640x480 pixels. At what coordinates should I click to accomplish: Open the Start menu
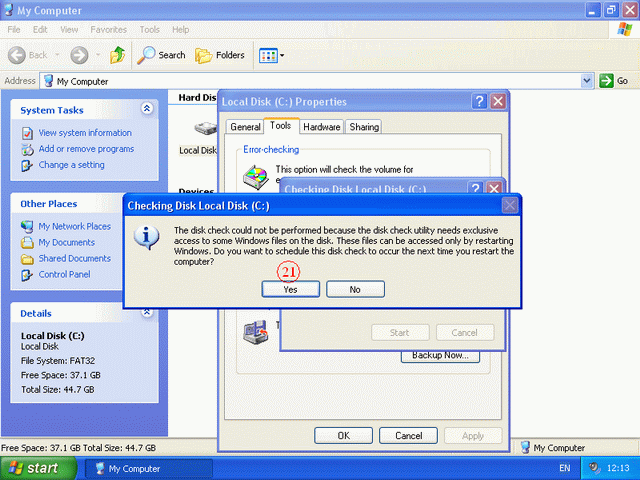tap(38, 468)
